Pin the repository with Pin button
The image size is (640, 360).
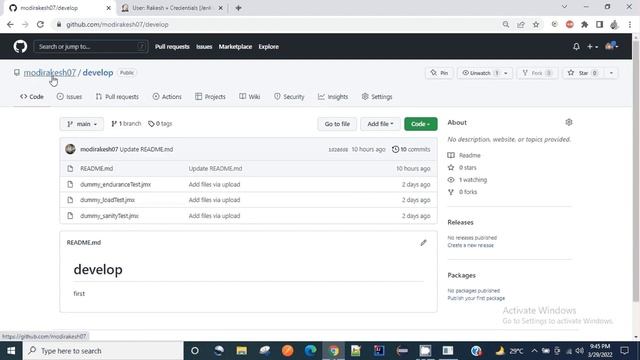[439, 73]
